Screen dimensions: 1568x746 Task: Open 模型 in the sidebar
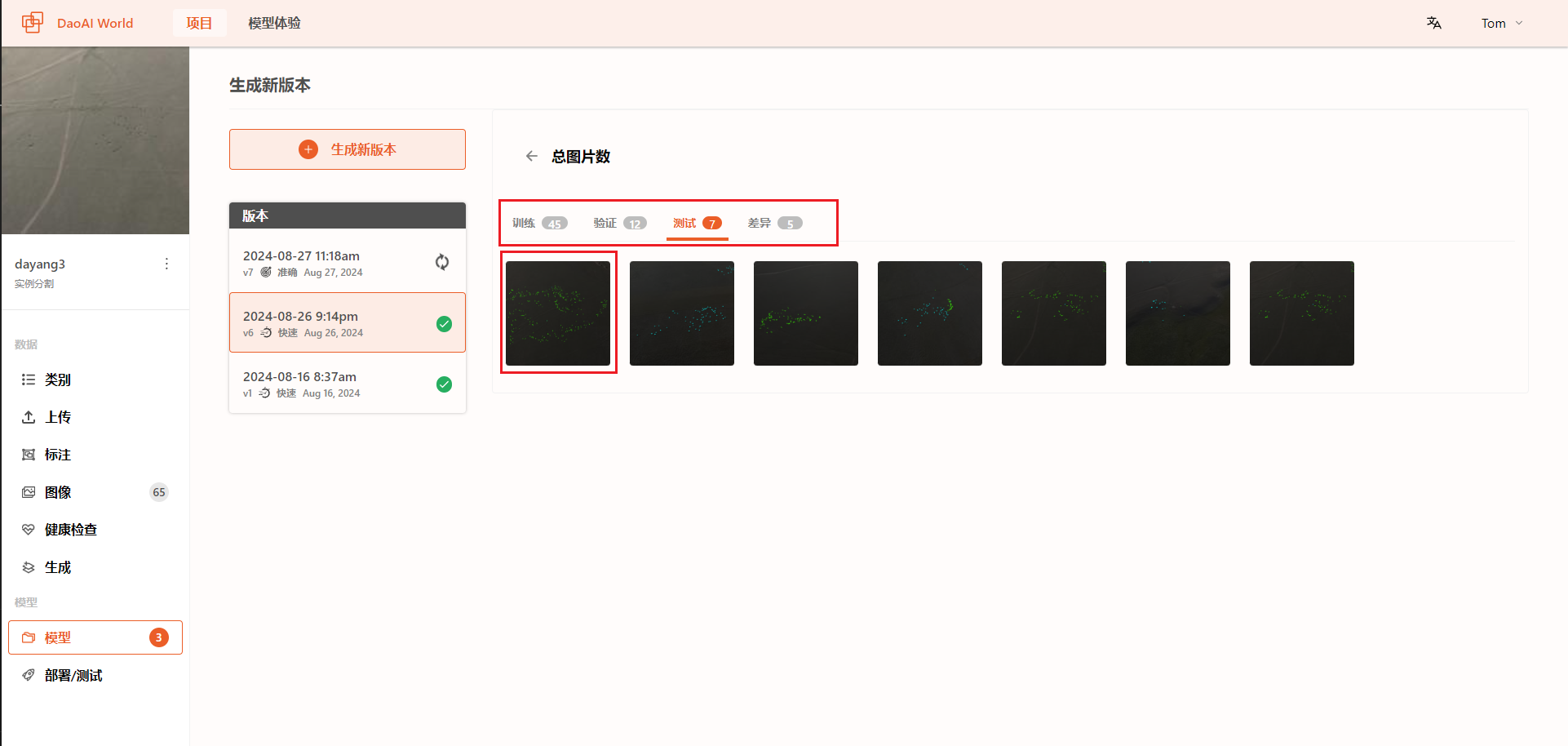95,637
